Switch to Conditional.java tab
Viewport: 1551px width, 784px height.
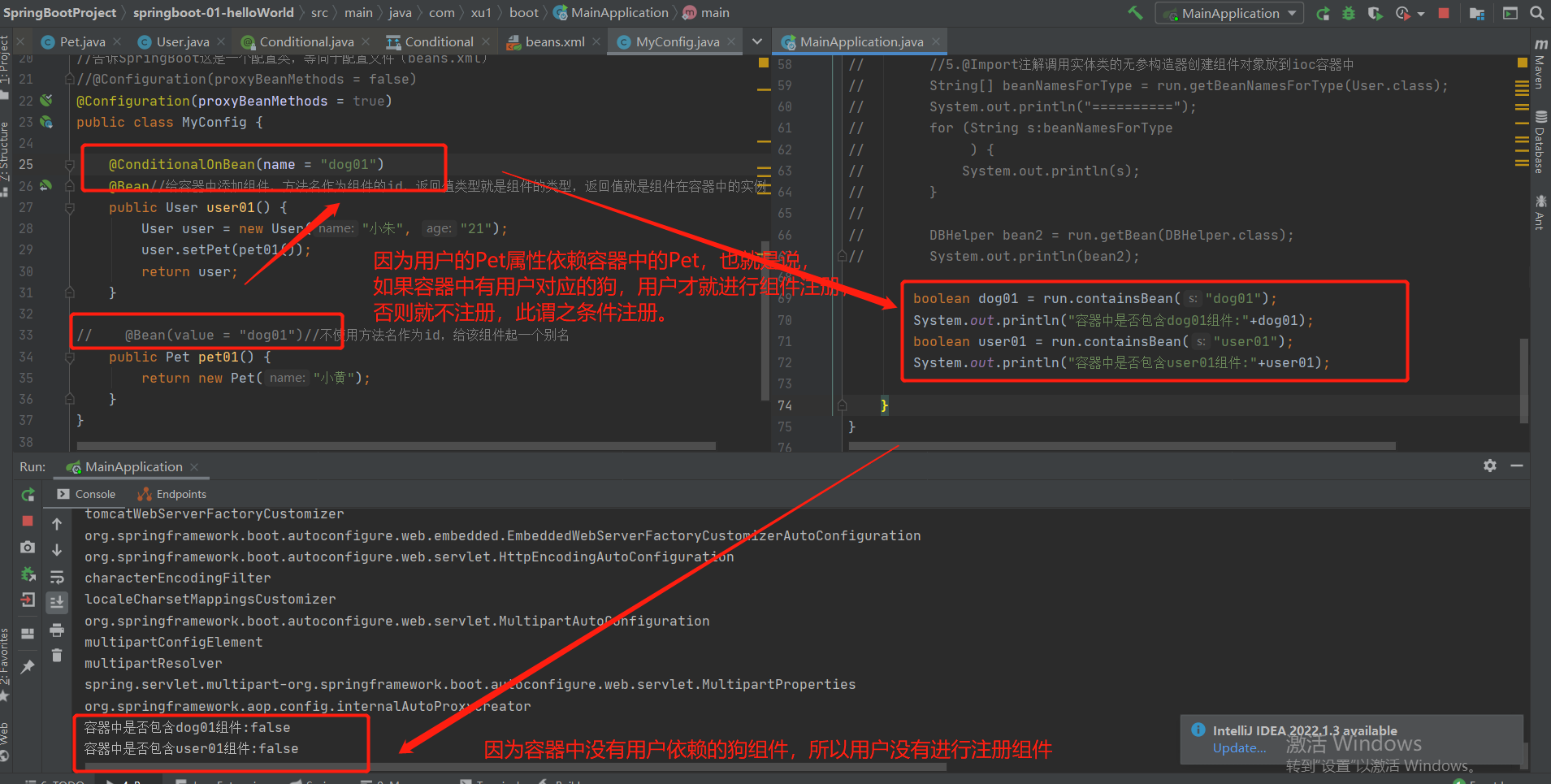click(306, 41)
